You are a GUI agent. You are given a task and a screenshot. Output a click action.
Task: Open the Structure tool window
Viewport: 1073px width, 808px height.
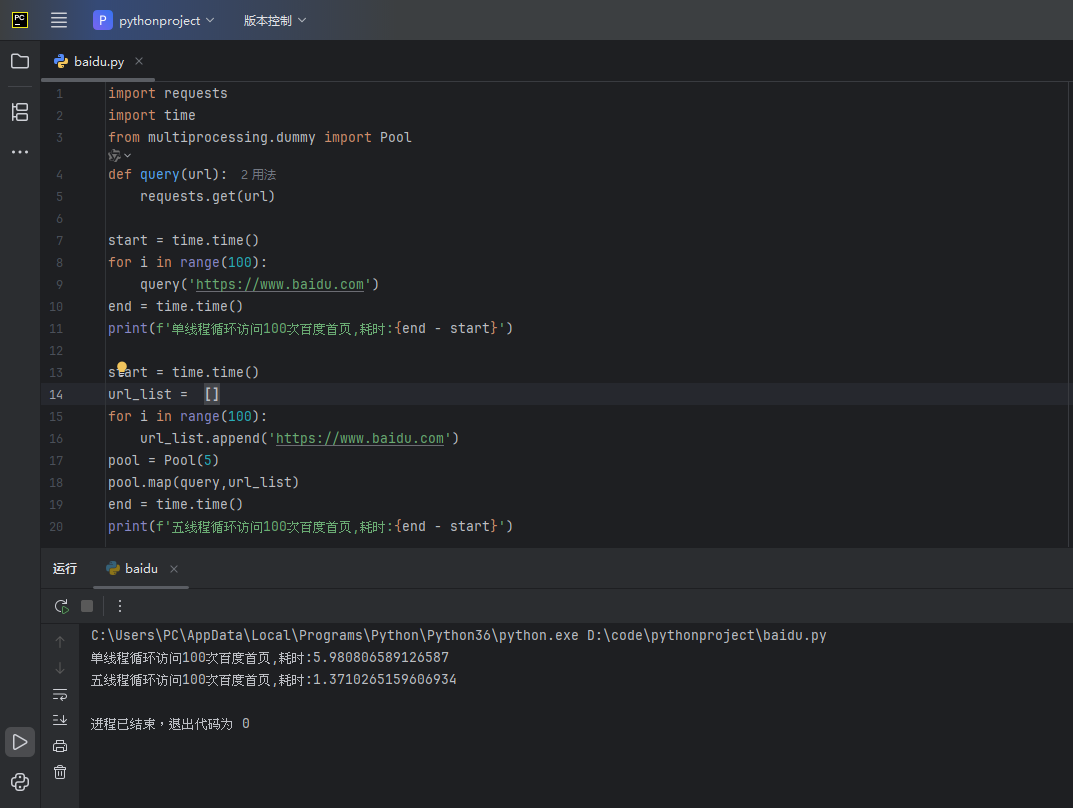20,111
